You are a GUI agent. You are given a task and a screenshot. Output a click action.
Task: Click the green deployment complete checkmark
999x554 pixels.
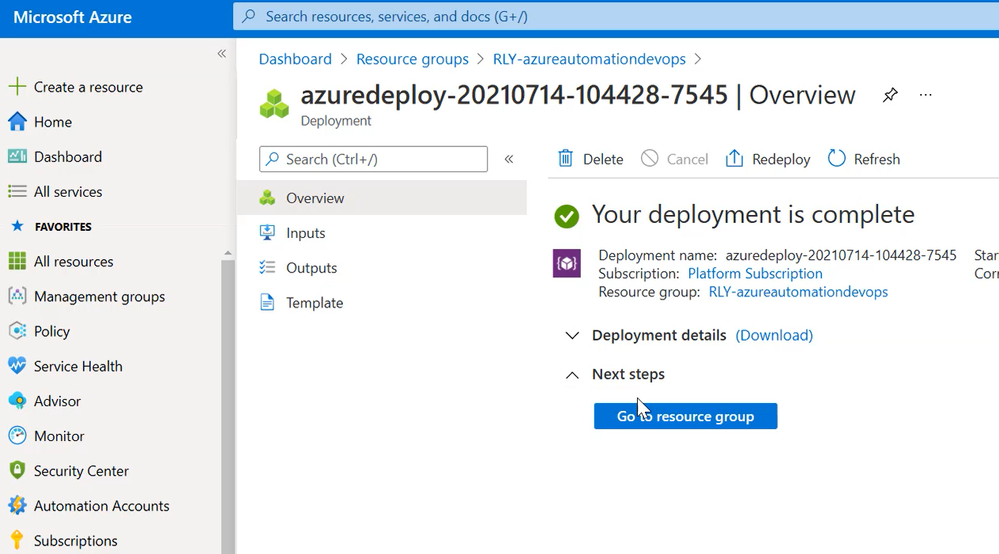[x=566, y=217]
